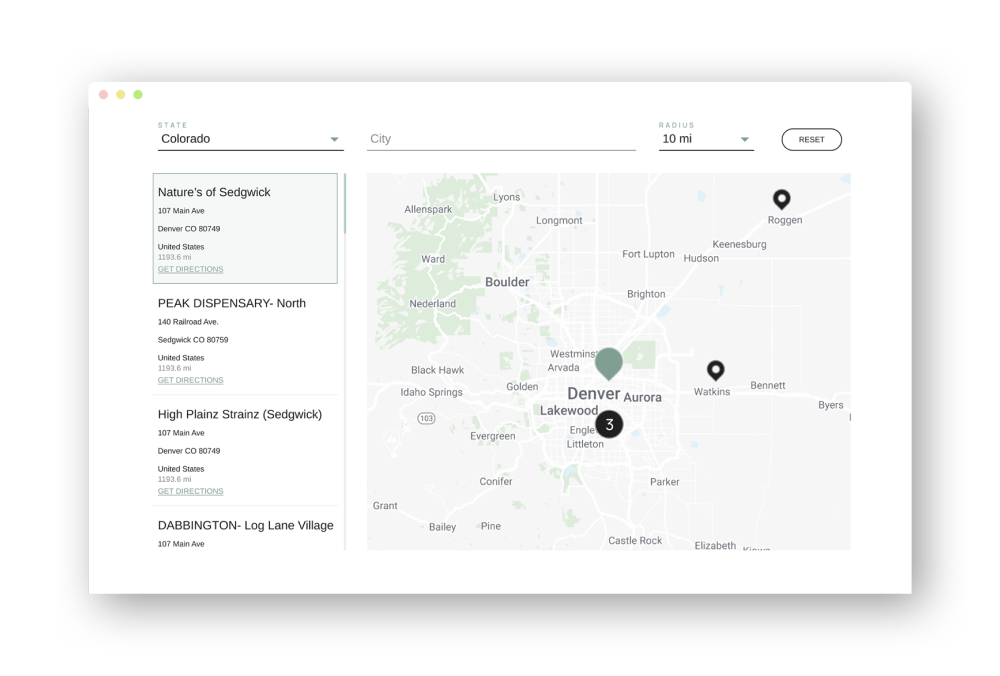Click the red window close dot
This screenshot has width=1000, height=676.
(103, 95)
